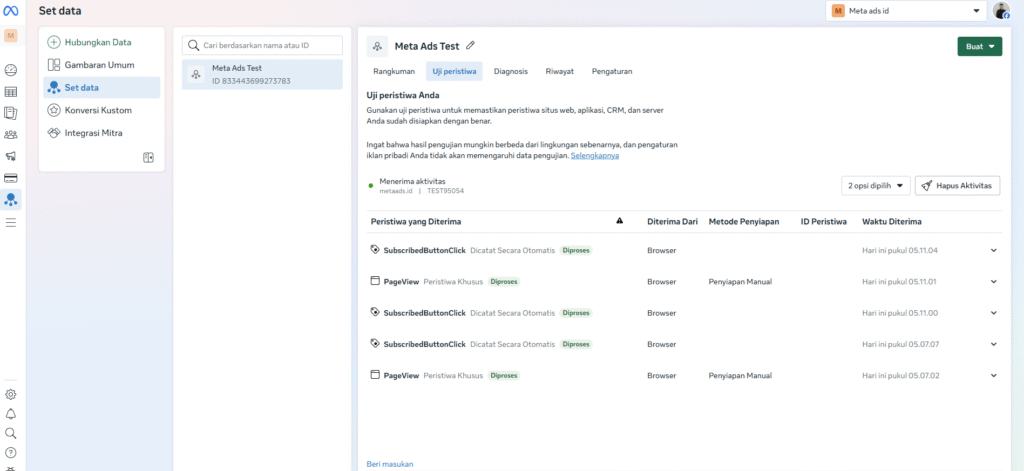Screen dimensions: 1024x471
Task: Click the search magnifier icon in left rail
Action: [11, 433]
